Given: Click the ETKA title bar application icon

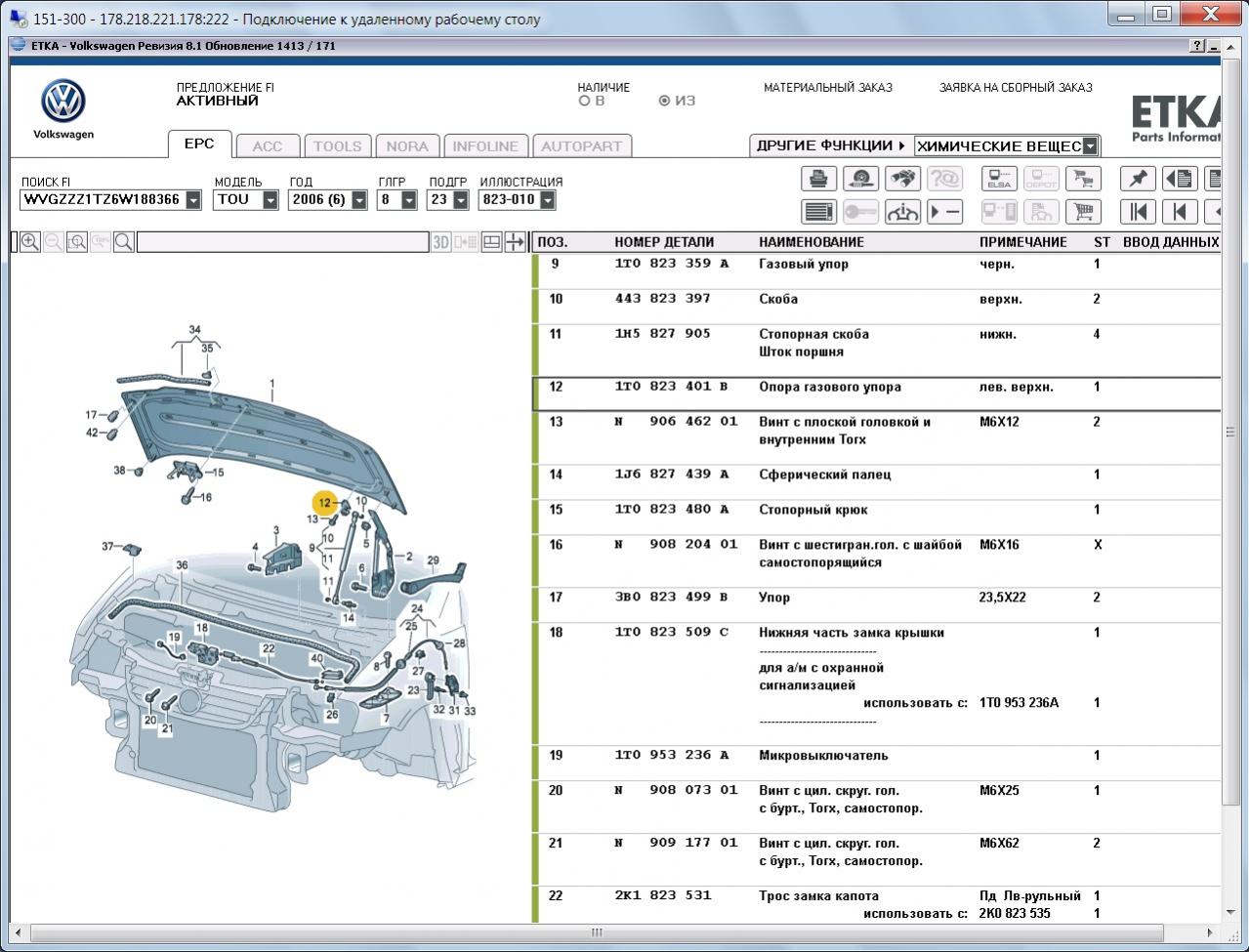Looking at the screenshot, I should click(19, 46).
